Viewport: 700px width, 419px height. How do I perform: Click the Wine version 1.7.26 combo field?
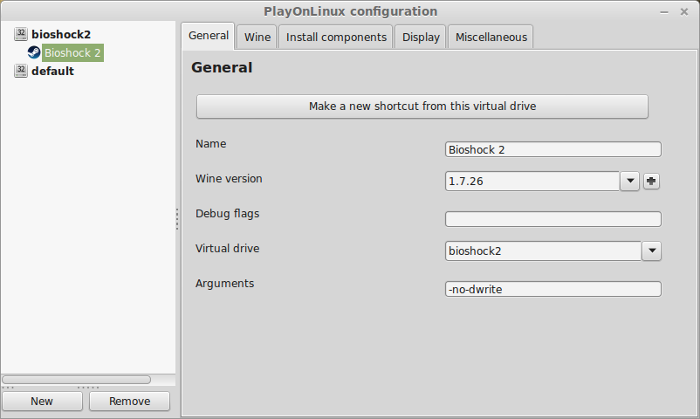(532, 181)
